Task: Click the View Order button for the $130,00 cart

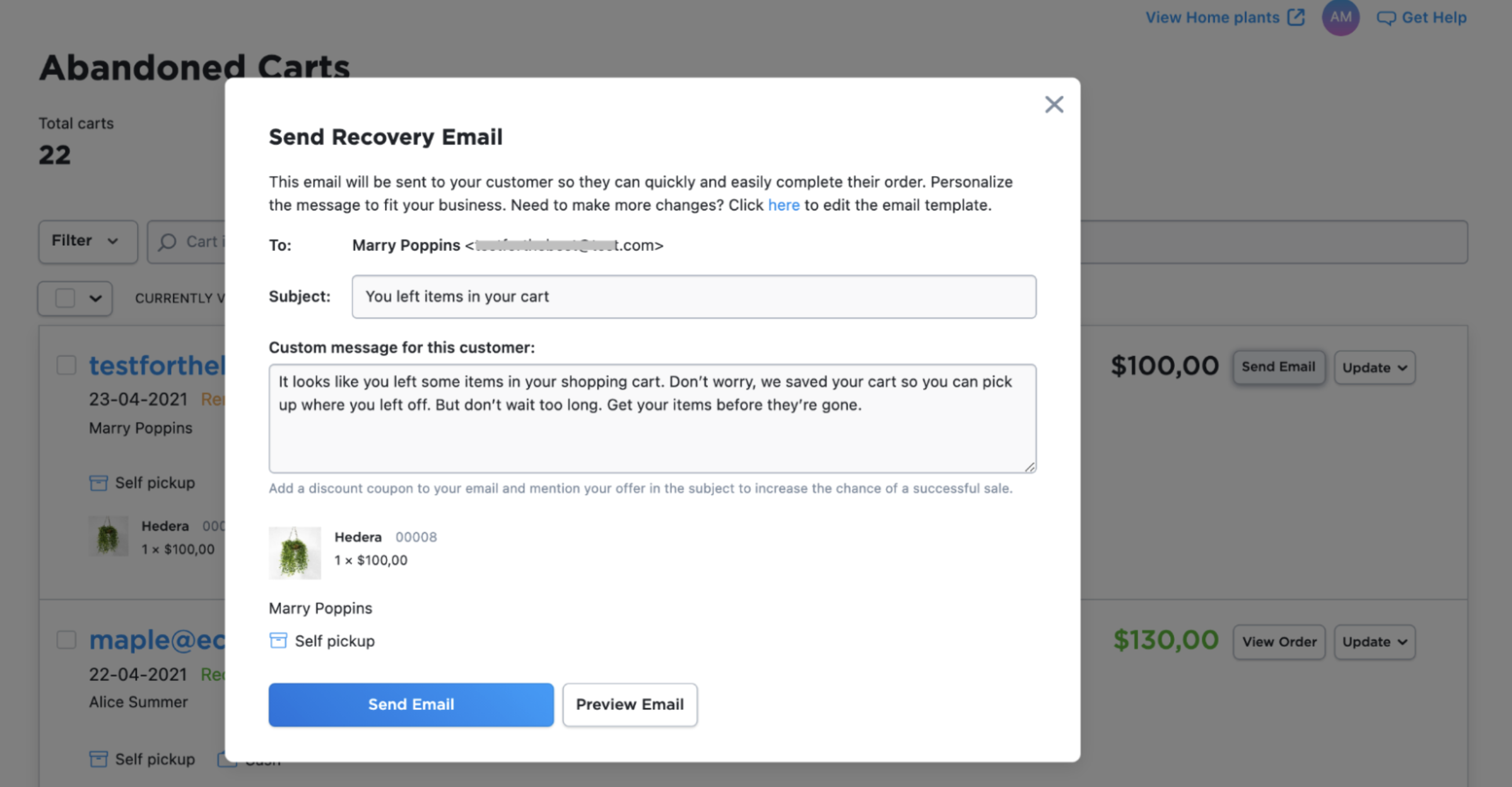Action: click(x=1279, y=642)
